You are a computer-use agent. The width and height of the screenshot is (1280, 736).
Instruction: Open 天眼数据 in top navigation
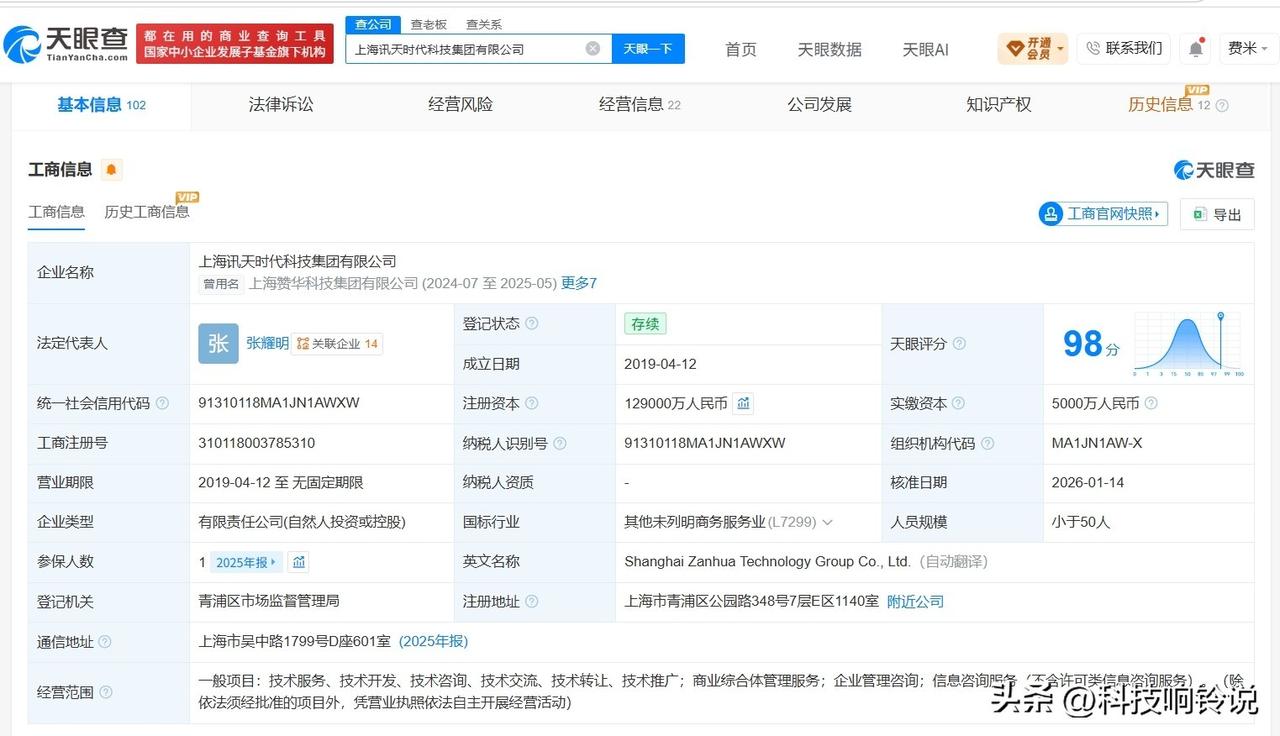coord(829,49)
